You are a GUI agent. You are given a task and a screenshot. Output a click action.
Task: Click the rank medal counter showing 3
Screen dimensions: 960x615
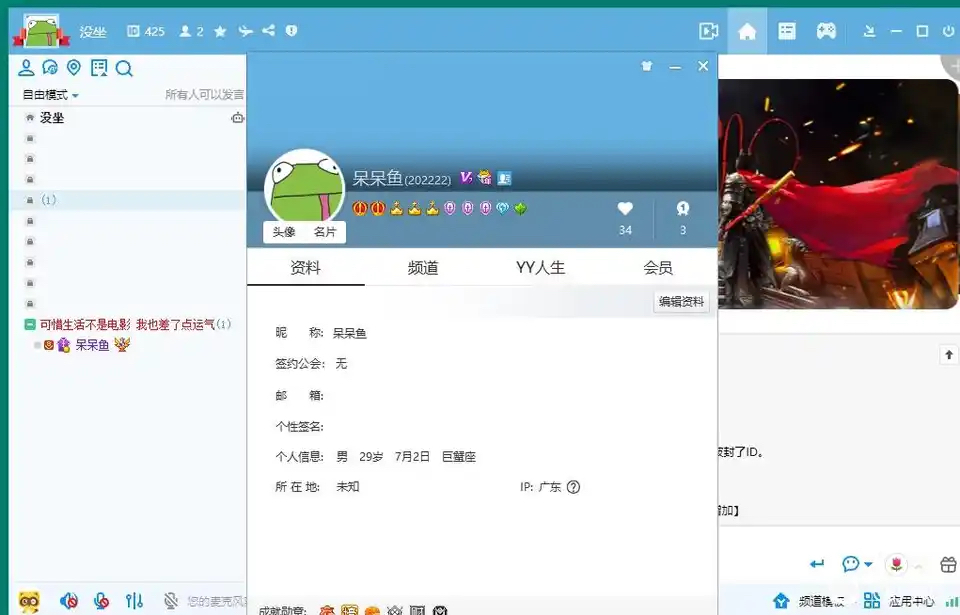(683, 217)
